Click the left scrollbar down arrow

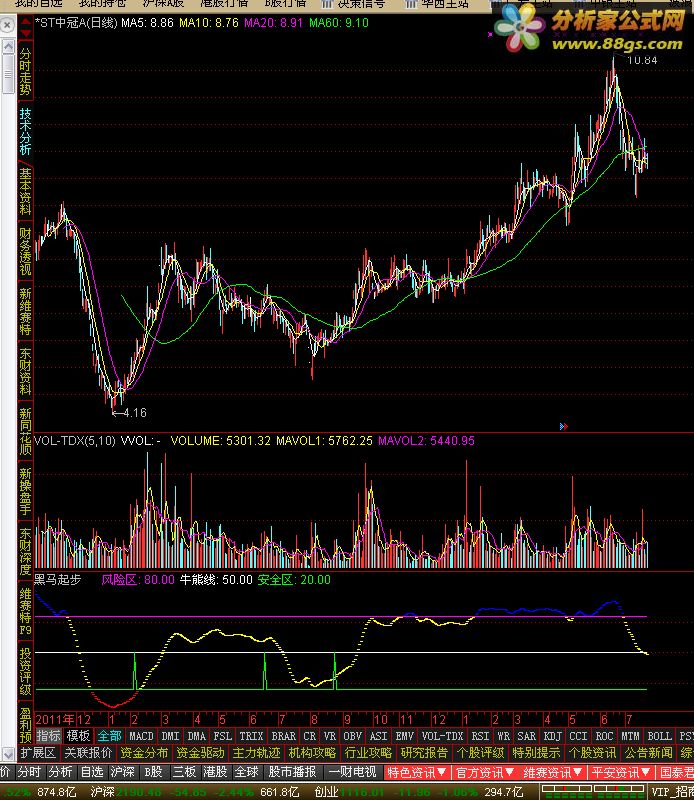(x=8, y=753)
